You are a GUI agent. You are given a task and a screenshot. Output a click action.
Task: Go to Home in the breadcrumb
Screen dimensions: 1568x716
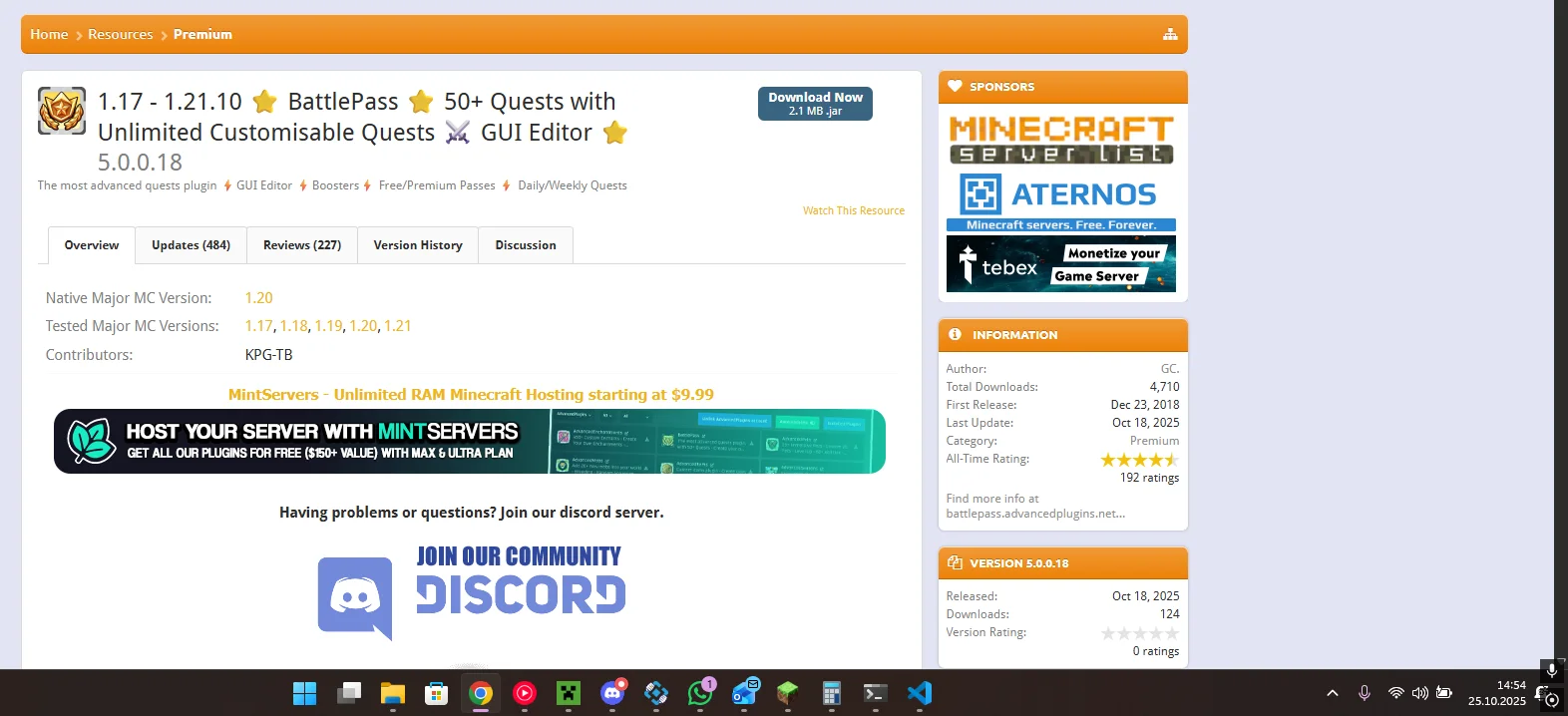(x=49, y=34)
